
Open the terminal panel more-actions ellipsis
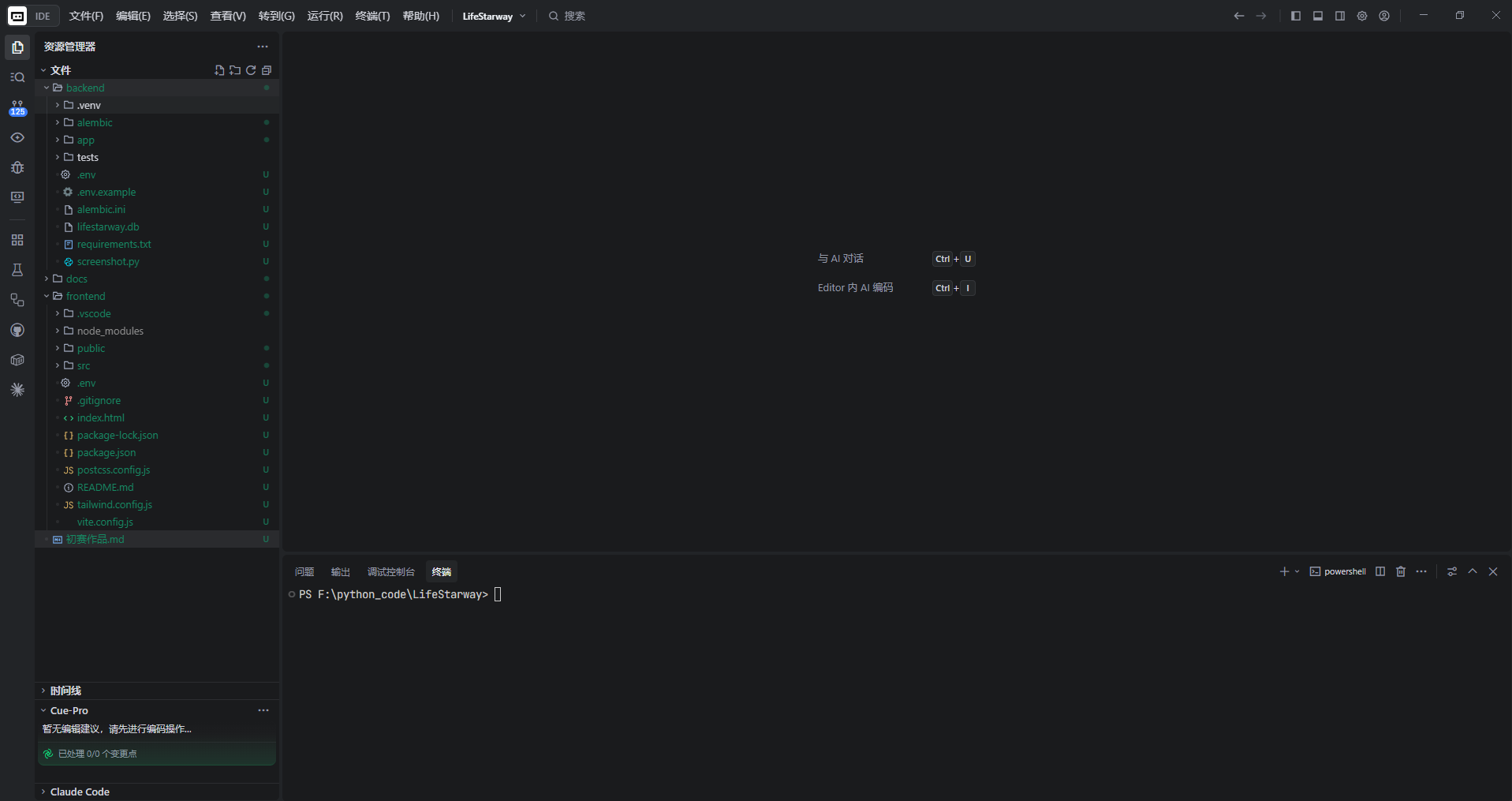[1421, 571]
